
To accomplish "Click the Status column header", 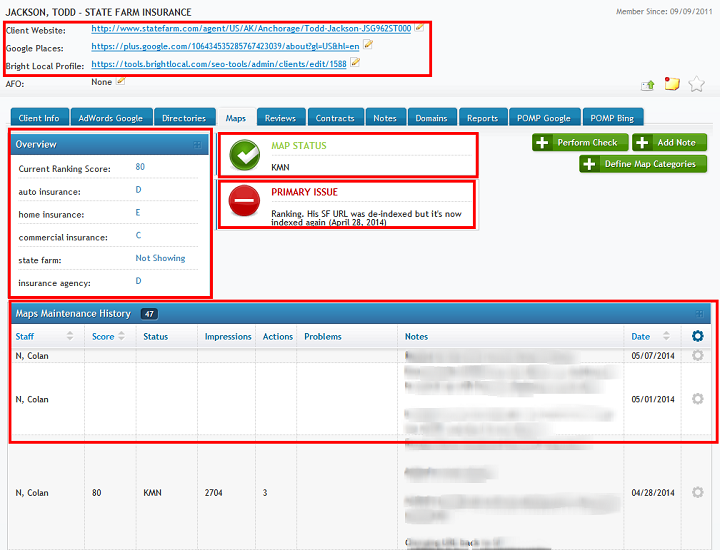I will point(156,337).
